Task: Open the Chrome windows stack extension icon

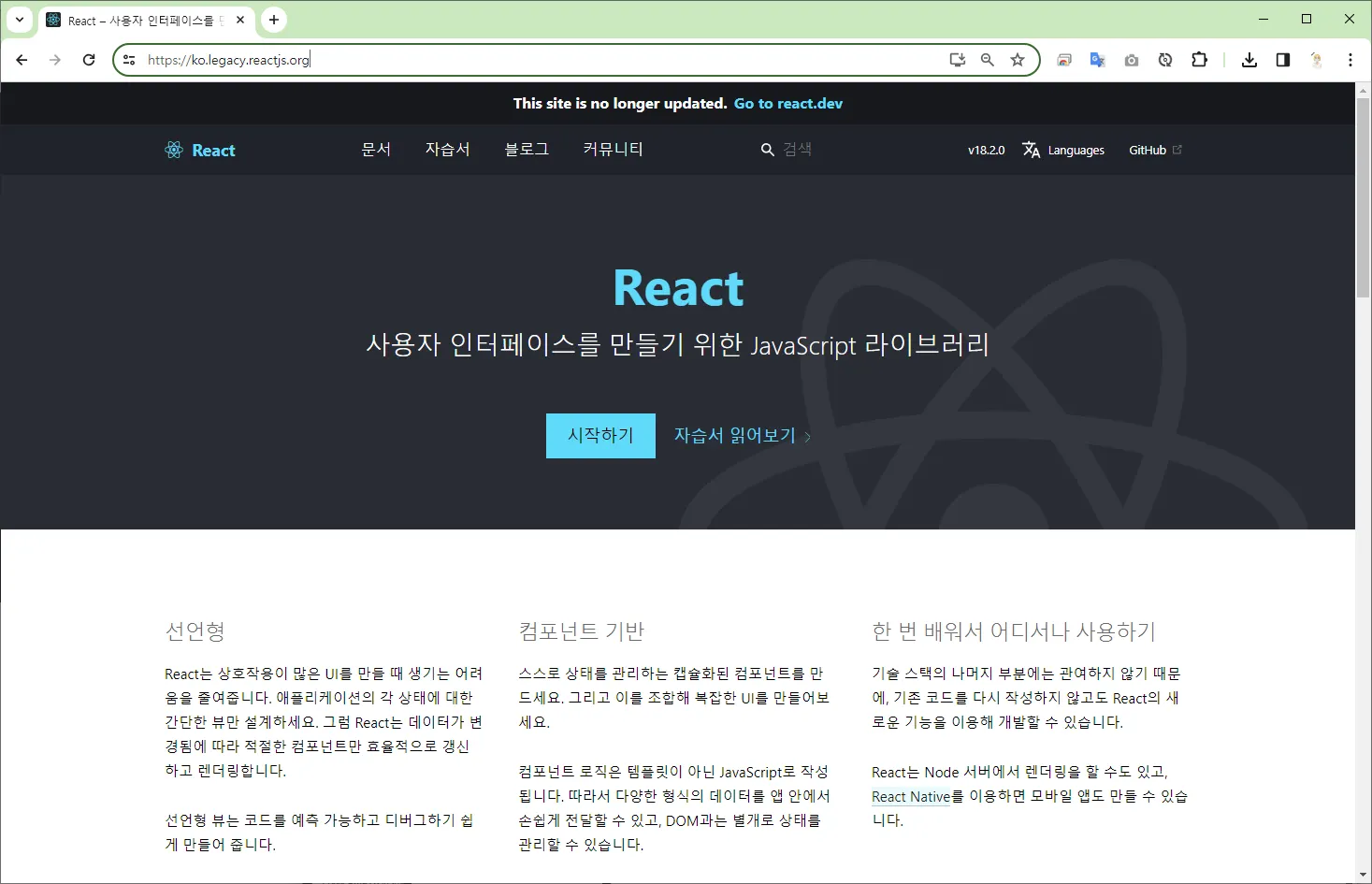Action: 1064,60
